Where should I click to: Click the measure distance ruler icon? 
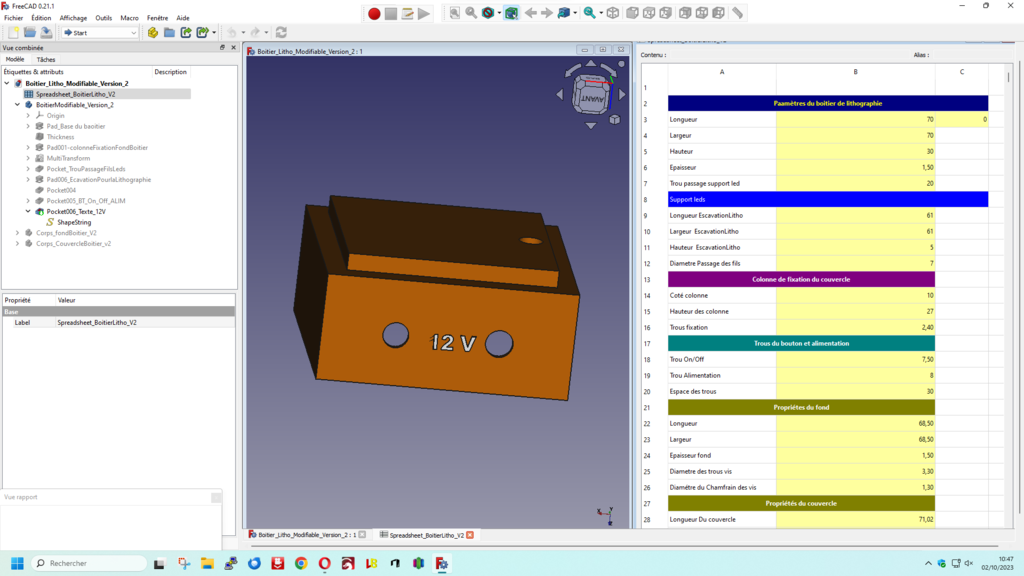pyautogui.click(x=738, y=14)
